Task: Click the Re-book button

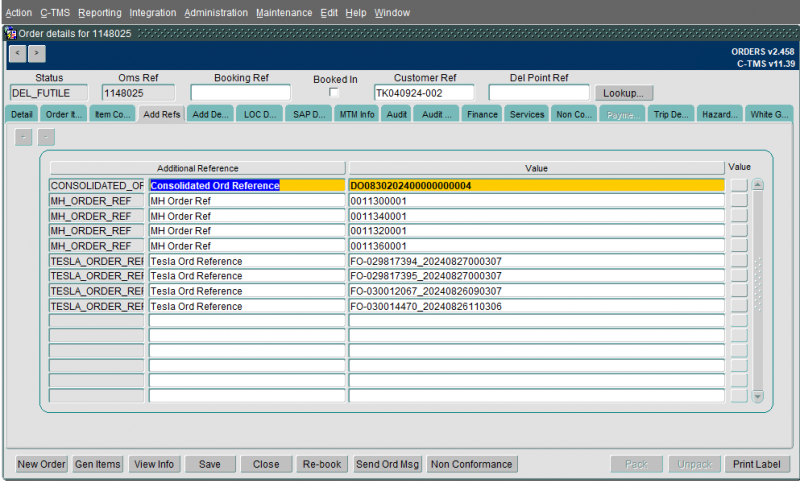Action: click(x=322, y=464)
